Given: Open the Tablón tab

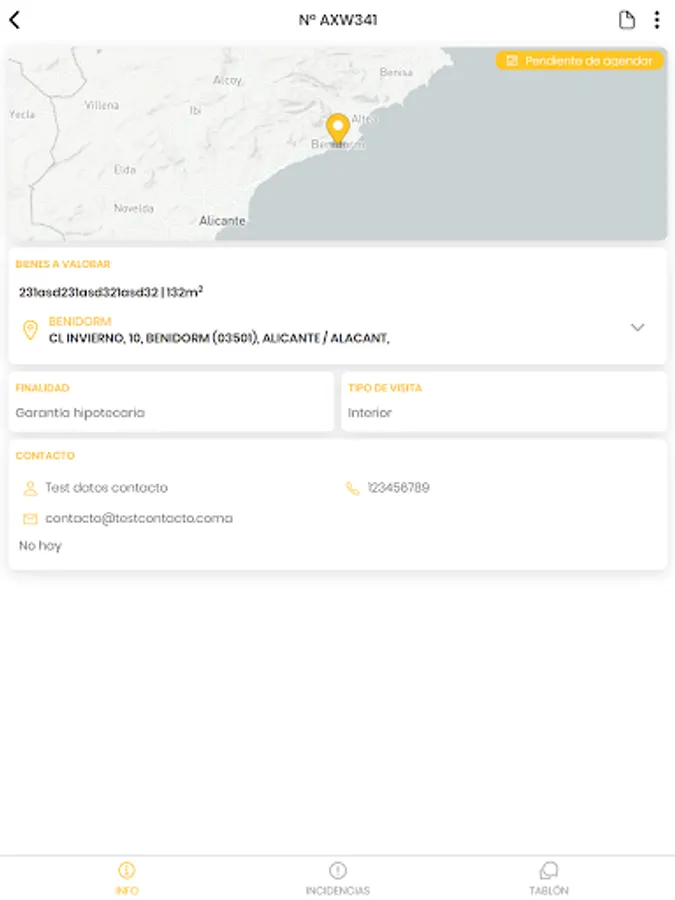Looking at the screenshot, I should tap(548, 877).
